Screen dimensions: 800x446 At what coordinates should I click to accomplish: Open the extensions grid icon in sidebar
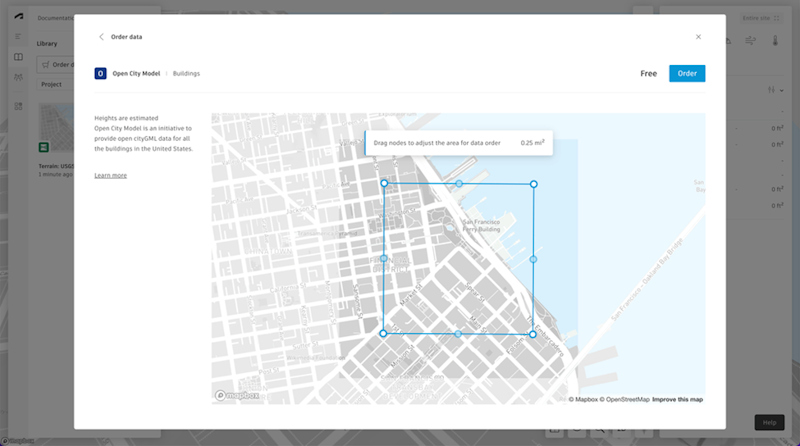tap(18, 106)
